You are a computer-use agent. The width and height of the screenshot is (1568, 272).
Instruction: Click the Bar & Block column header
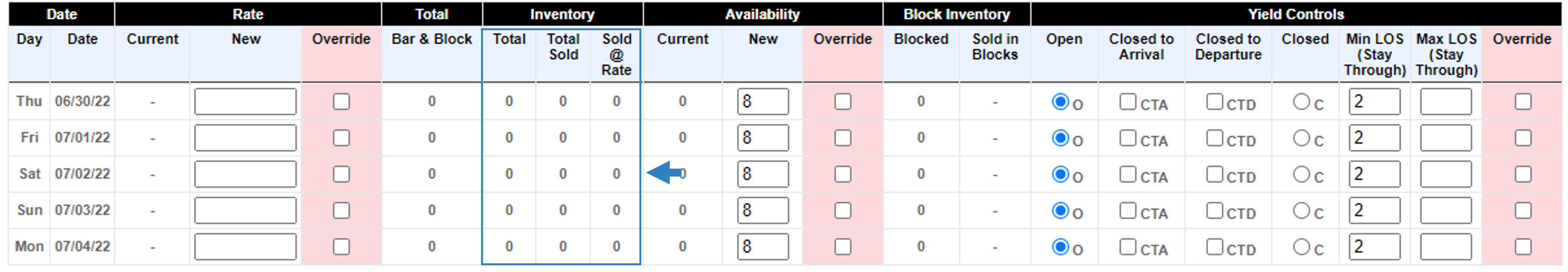coord(432,39)
